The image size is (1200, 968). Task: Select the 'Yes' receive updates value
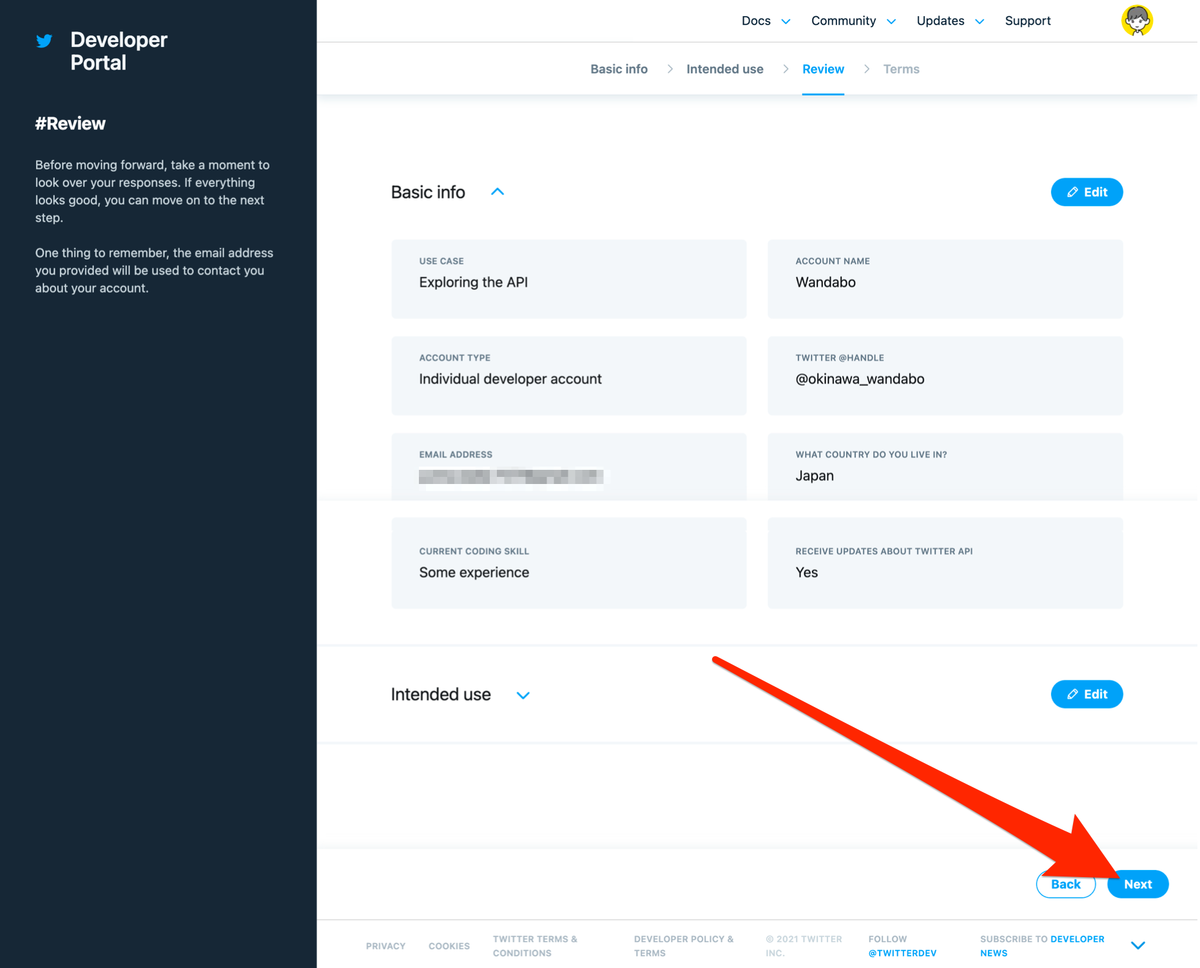806,573
